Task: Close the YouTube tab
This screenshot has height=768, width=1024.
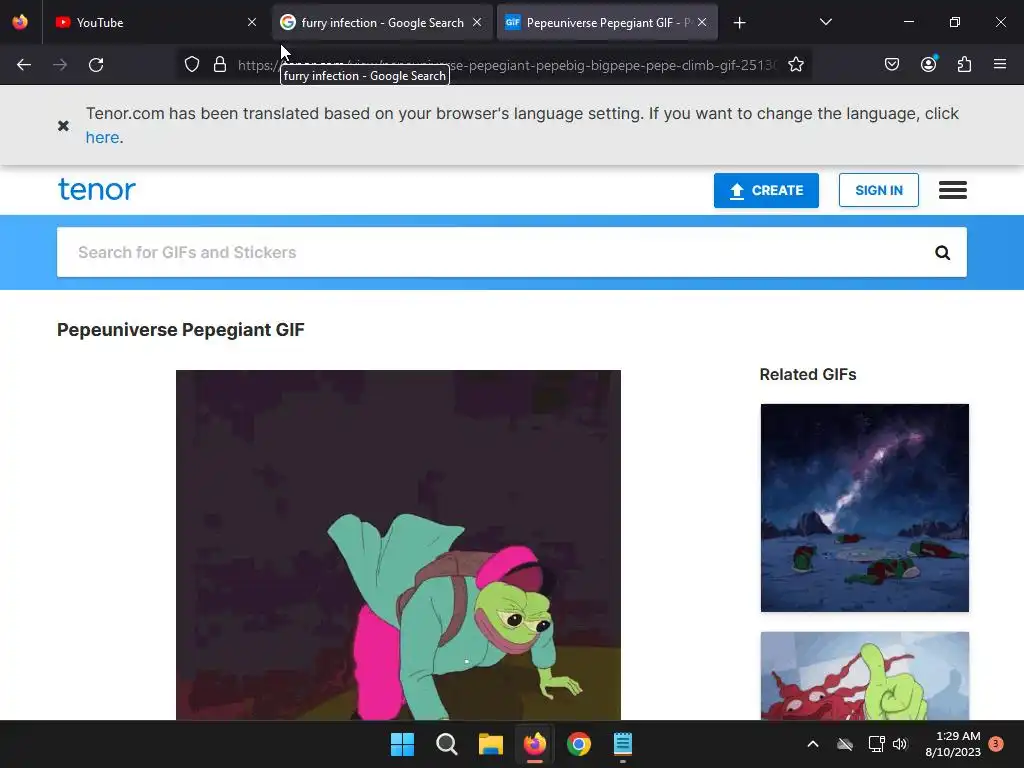Action: (252, 22)
